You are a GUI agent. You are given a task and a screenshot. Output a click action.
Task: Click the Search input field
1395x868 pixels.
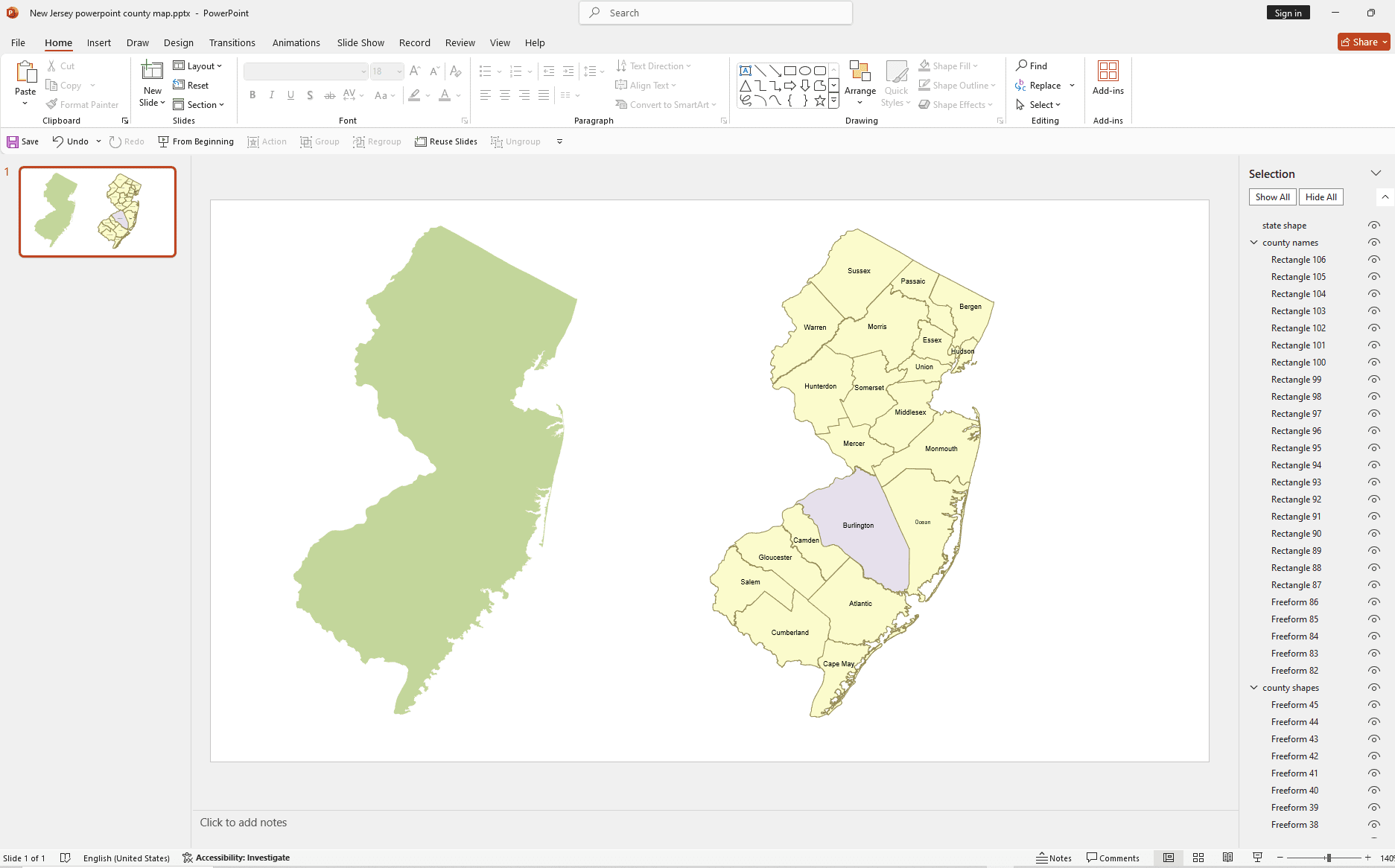[716, 13]
